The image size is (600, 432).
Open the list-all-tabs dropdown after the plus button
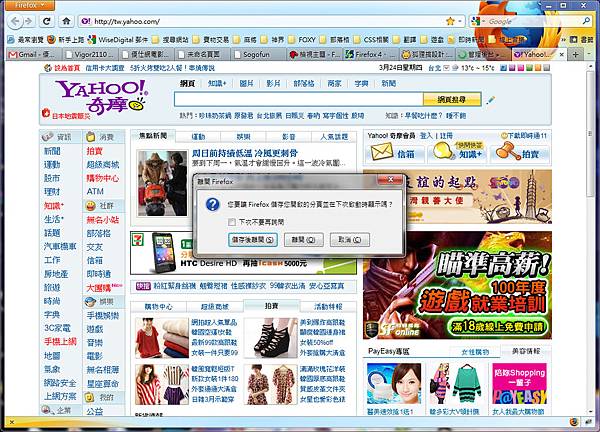(x=589, y=54)
